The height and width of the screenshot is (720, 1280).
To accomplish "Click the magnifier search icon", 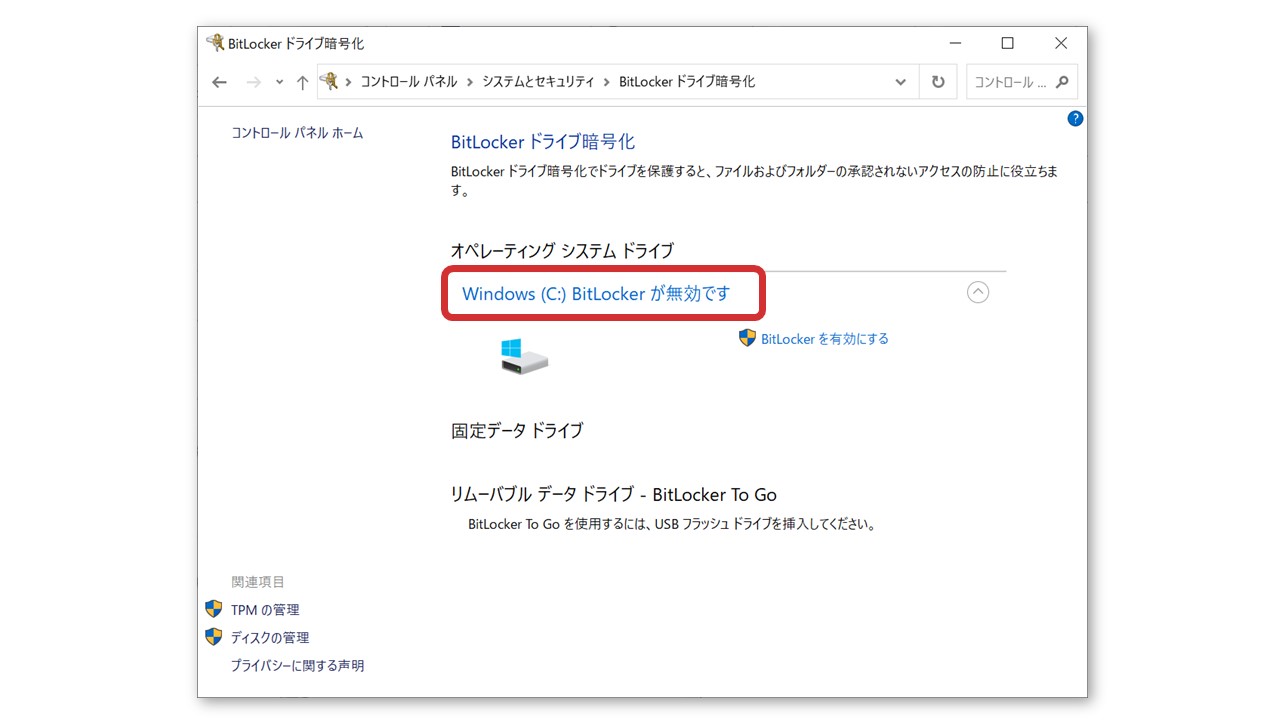I will [x=1062, y=82].
